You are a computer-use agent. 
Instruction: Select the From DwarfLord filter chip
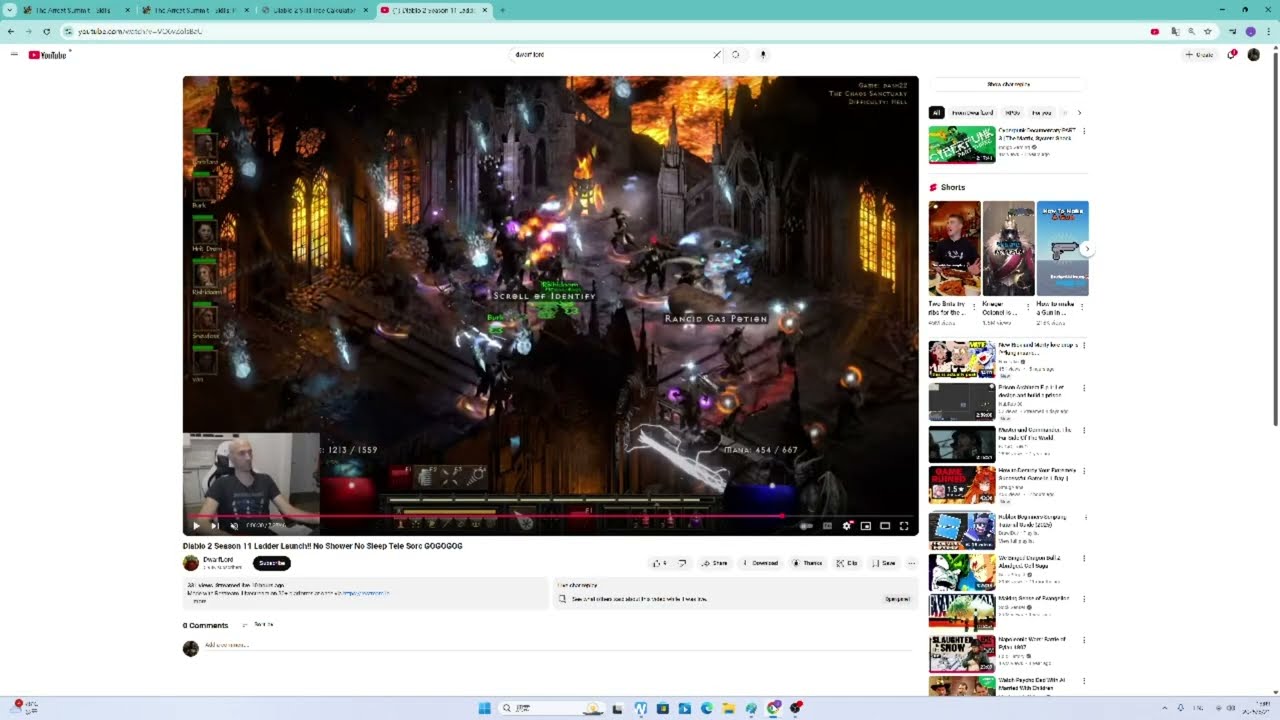point(972,113)
